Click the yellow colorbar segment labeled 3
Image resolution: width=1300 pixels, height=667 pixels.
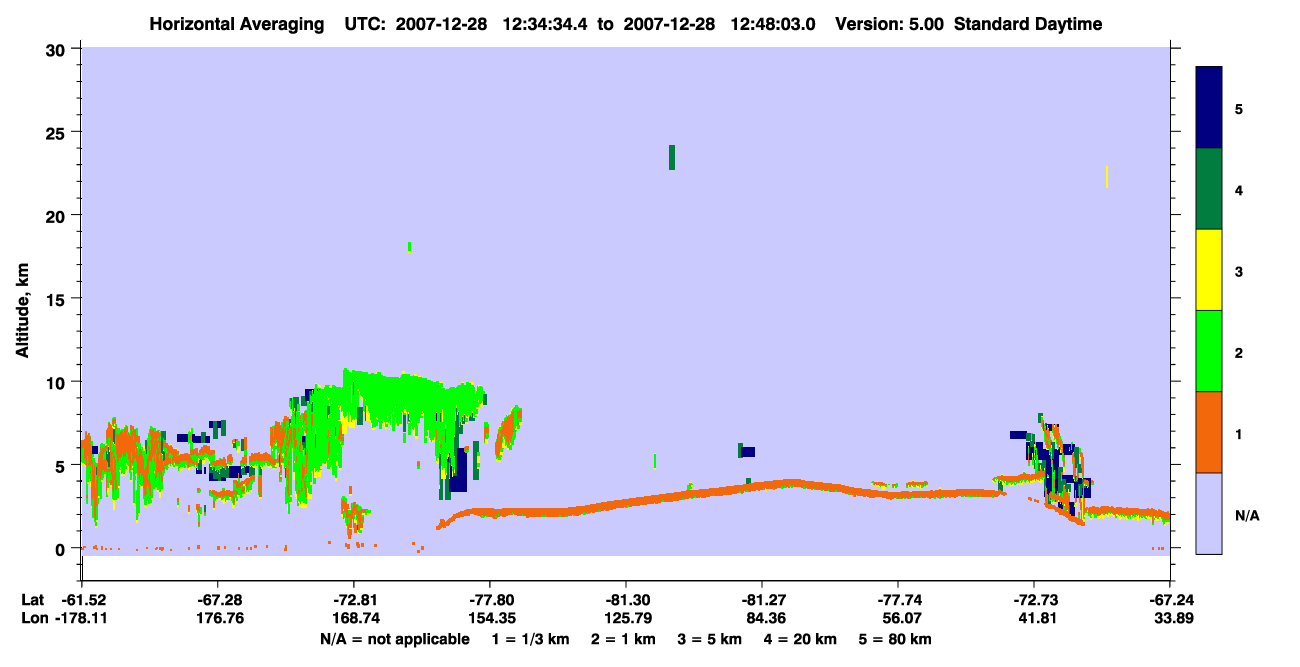click(x=1209, y=270)
